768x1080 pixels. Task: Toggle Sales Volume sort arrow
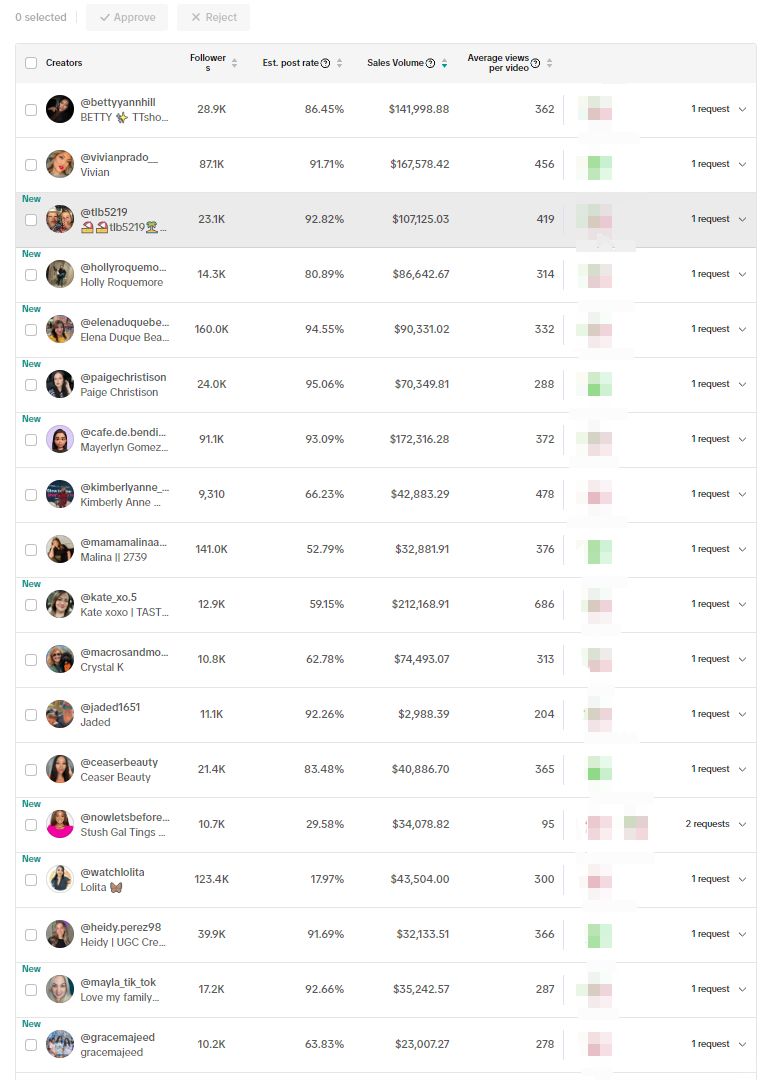(x=444, y=63)
